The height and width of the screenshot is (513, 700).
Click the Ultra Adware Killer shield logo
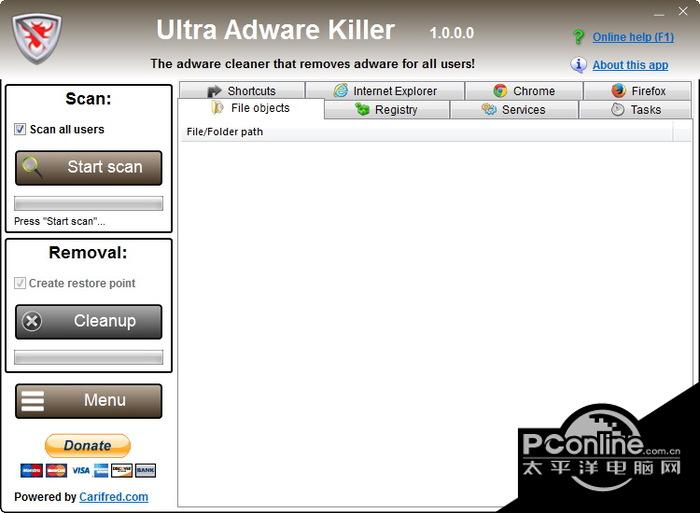37,38
